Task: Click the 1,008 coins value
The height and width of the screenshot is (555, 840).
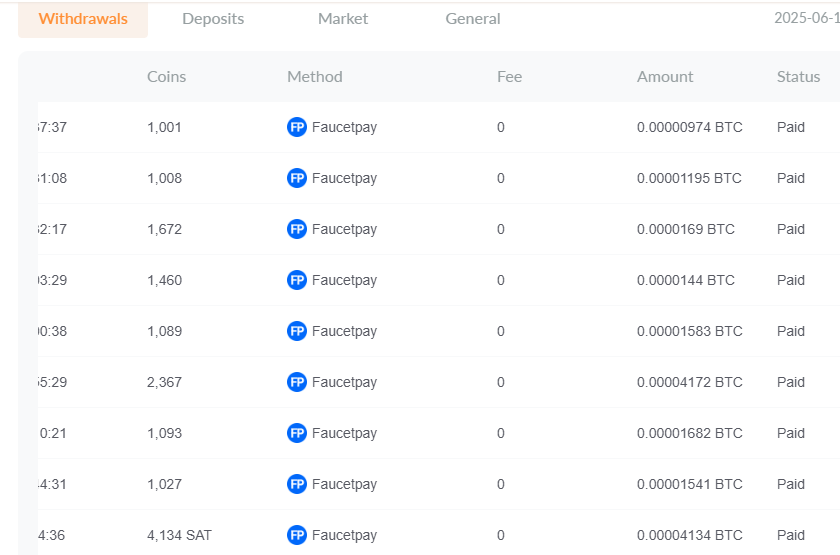Action: [x=164, y=178]
